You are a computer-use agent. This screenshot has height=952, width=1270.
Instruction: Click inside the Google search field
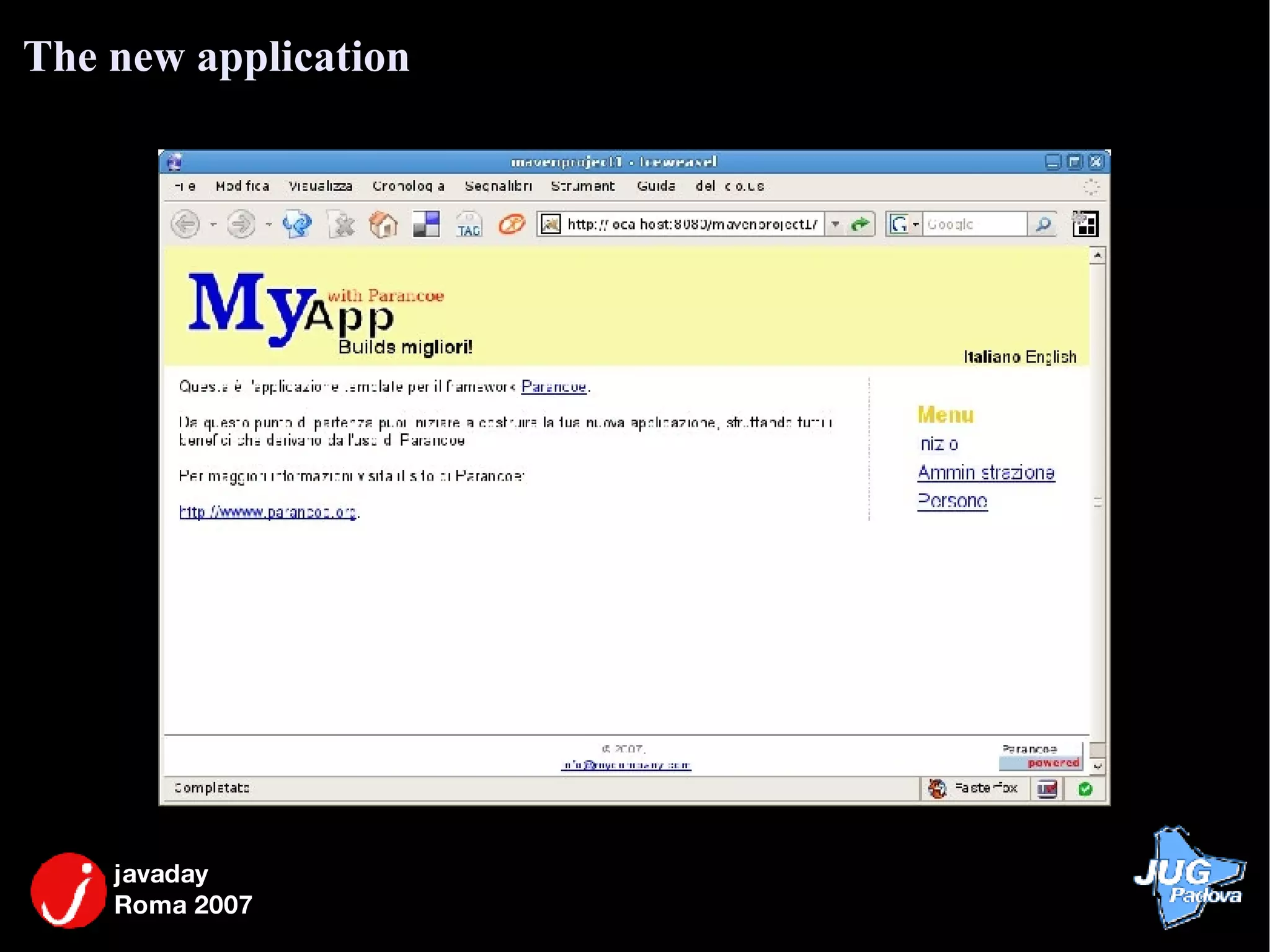(974, 224)
